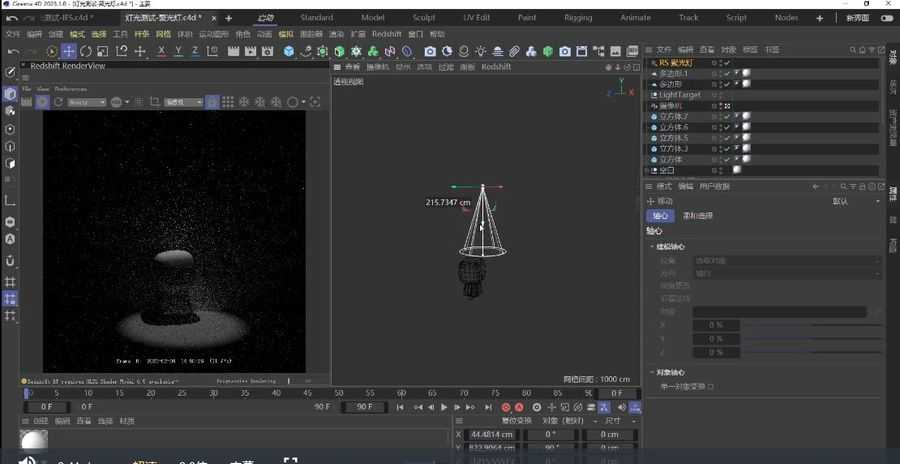Viewport: 900px width, 464px height.
Task: Click the Redshift camera icon
Action: pyautogui.click(x=565, y=51)
